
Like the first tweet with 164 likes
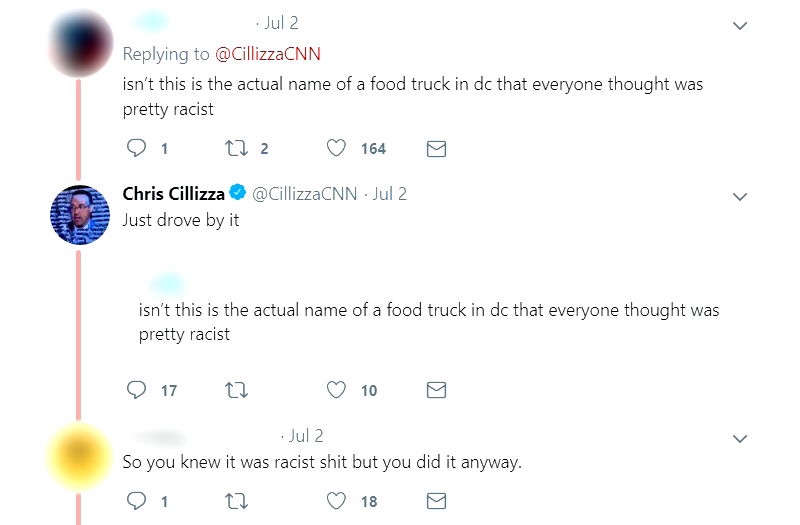[337, 149]
